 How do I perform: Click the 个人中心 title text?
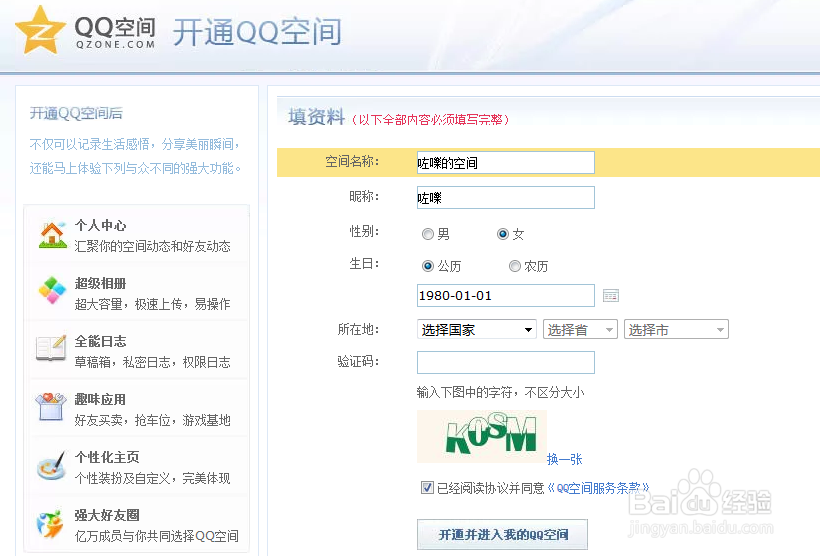pyautogui.click(x=100, y=225)
